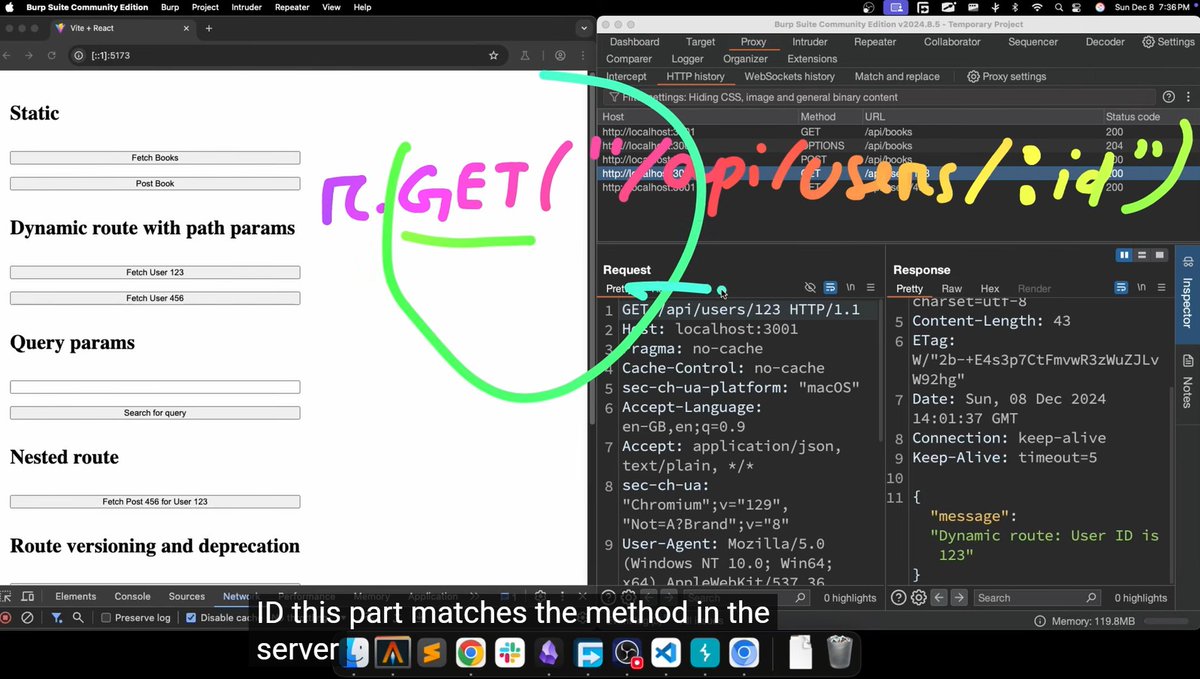The height and width of the screenshot is (679, 1200).
Task: Click Search for query button
Action: tap(155, 413)
